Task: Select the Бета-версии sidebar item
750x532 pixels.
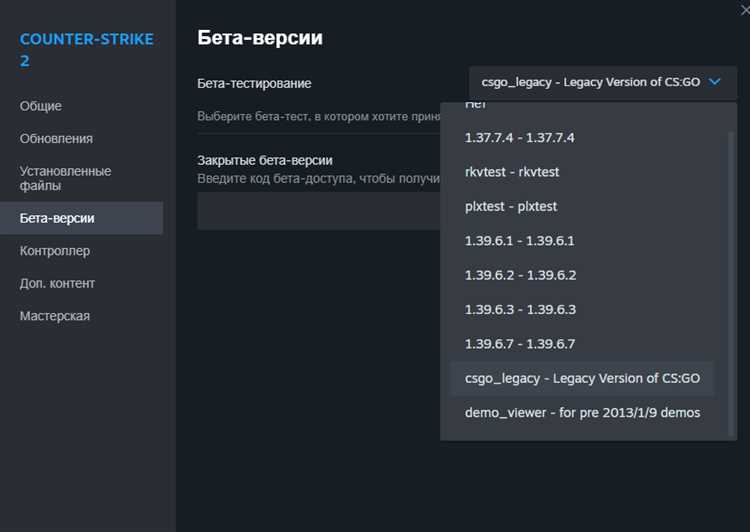Action: point(81,218)
